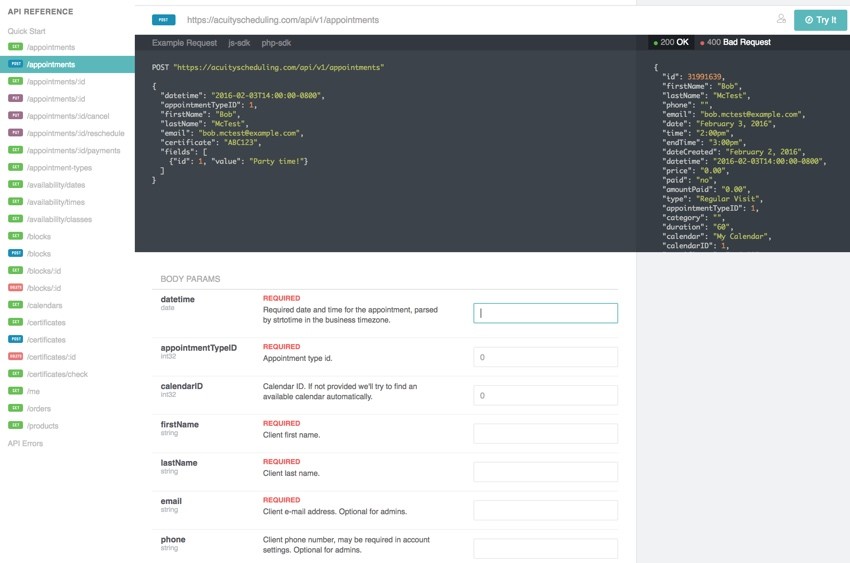850x563 pixels.
Task: Click the "id": 31991639 response line
Action: point(693,77)
